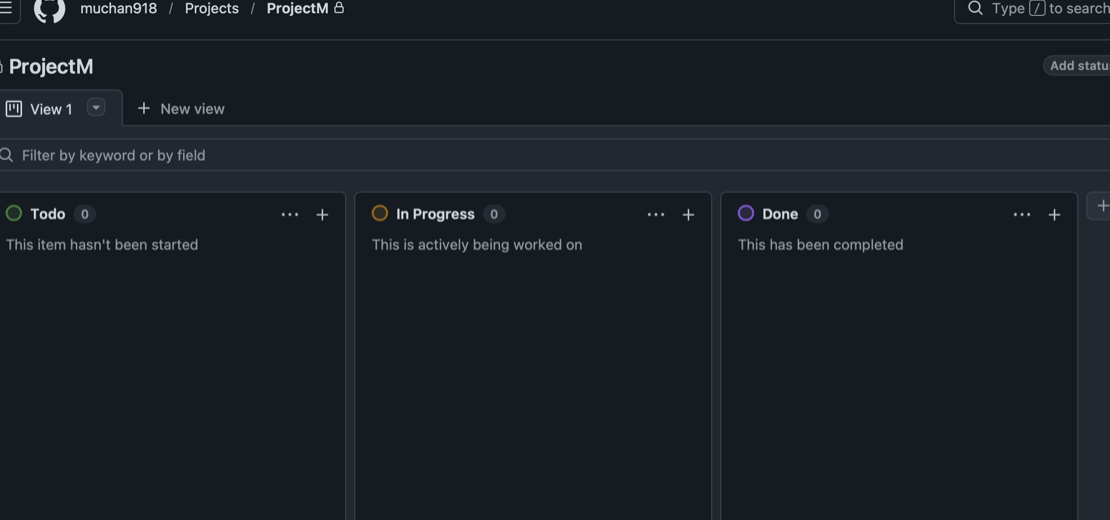This screenshot has width=1110, height=520.
Task: Open In Progress column options menu
Action: click(x=656, y=214)
